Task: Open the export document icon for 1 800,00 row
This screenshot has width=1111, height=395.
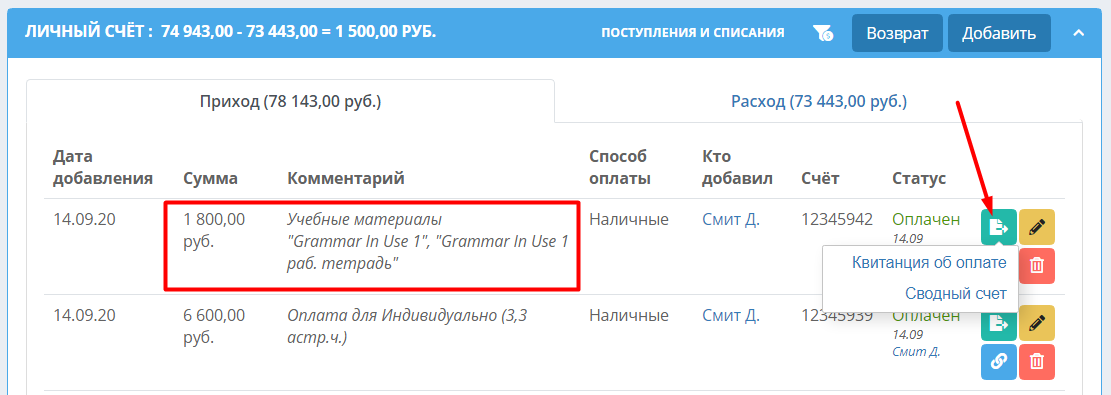Action: 999,227
